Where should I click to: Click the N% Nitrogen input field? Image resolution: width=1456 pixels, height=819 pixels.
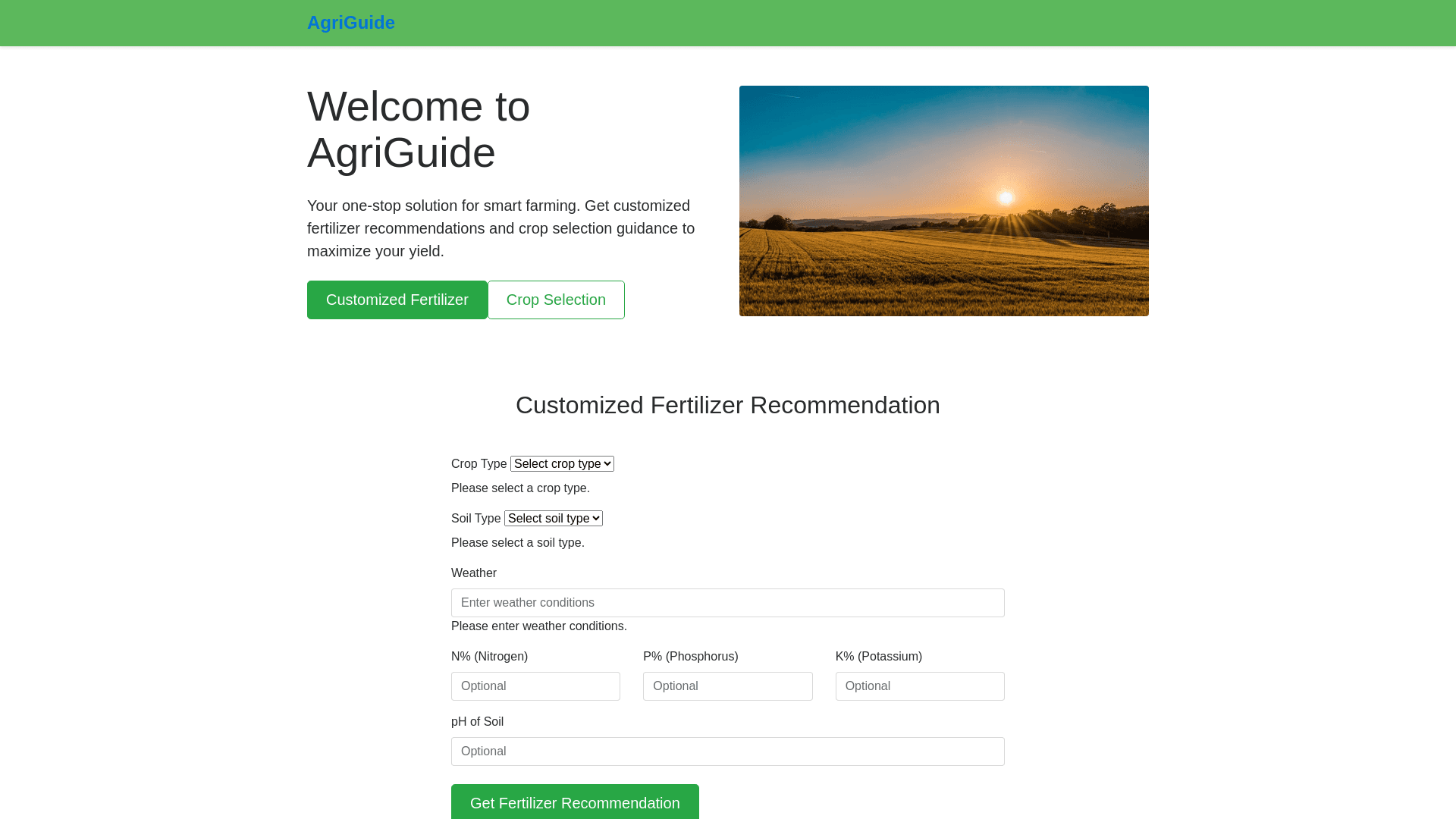click(x=535, y=686)
